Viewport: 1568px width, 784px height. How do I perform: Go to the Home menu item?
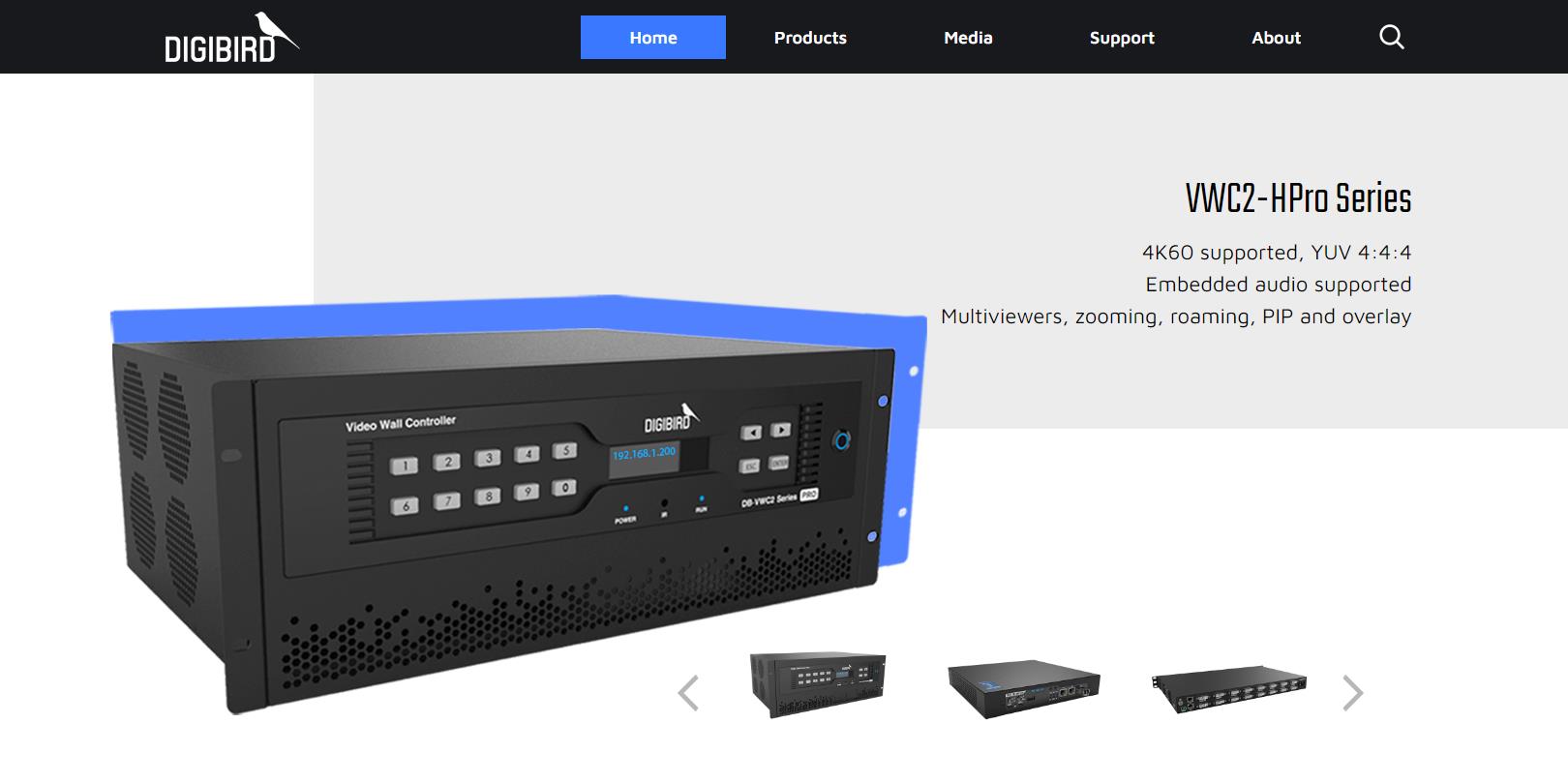[x=653, y=38]
